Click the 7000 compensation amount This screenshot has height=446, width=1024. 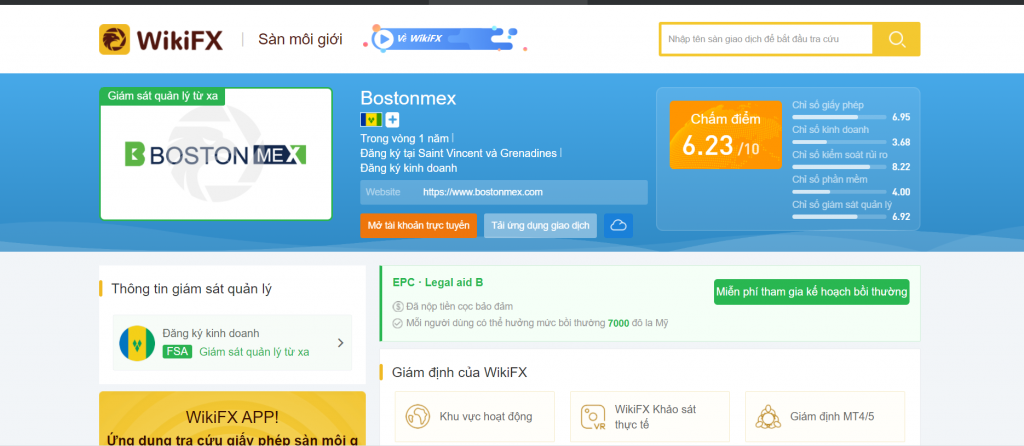point(618,323)
